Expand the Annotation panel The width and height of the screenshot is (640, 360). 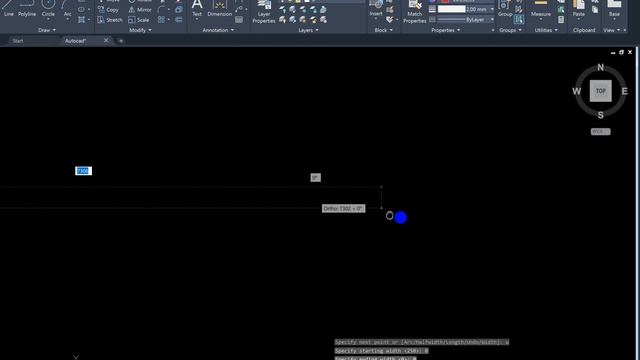click(218, 30)
